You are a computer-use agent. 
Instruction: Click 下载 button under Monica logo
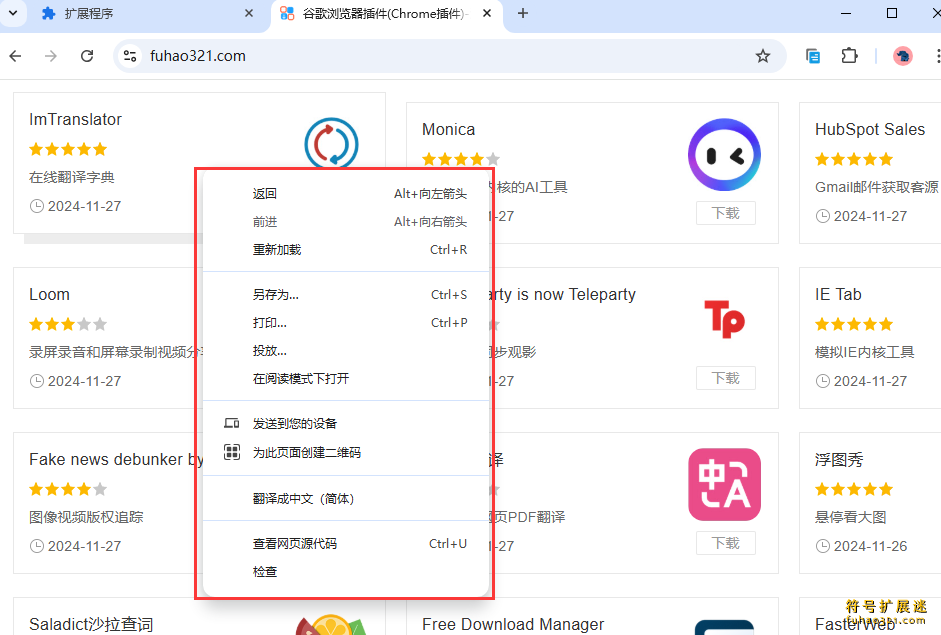click(726, 213)
